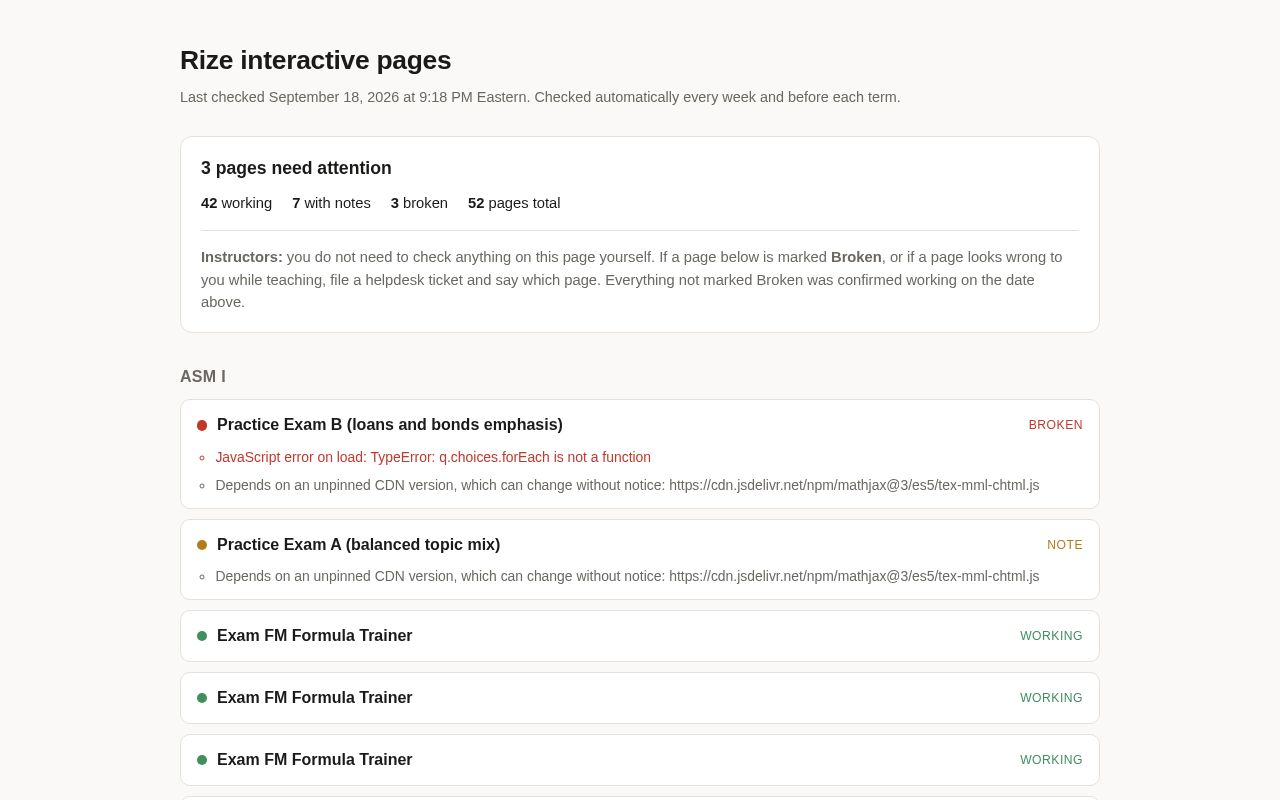Click the unpinned CDN note under Practice Exam A
The height and width of the screenshot is (800, 1280).
[x=627, y=576]
